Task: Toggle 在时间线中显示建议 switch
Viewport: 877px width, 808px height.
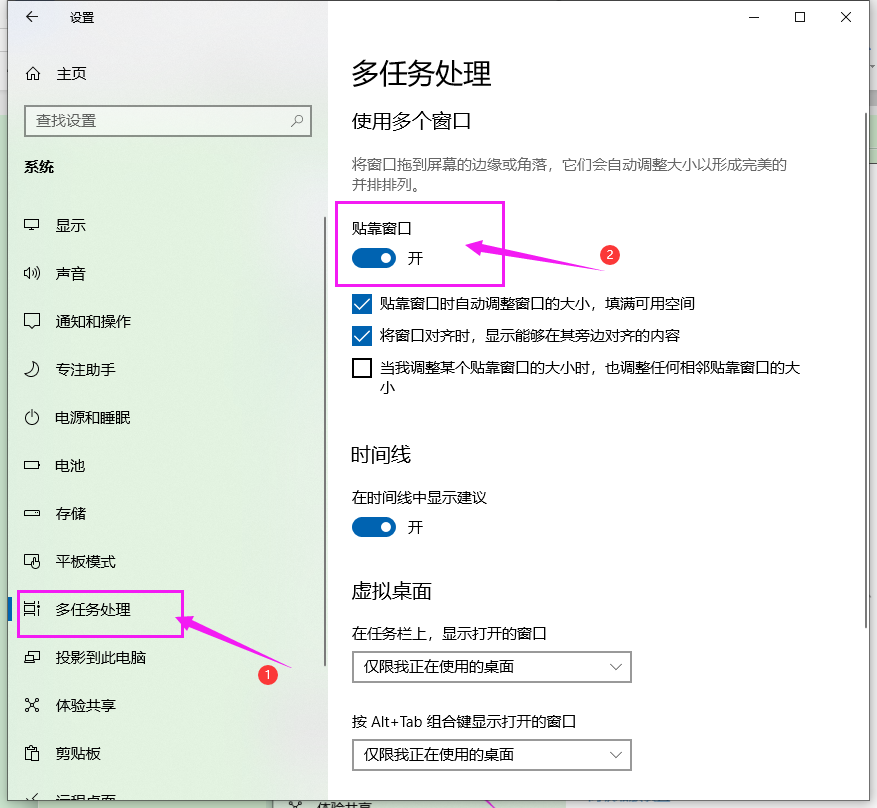Action: tap(374, 527)
